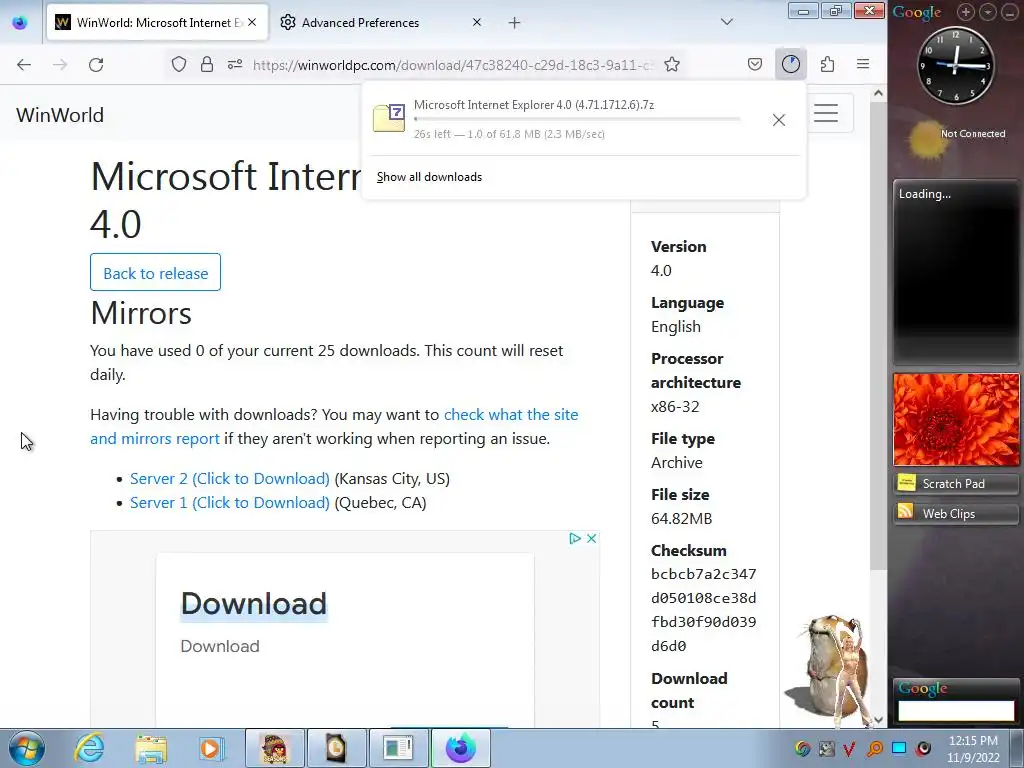1024x768 pixels.
Task: Go to the WinWorld home logo link
Action: pyautogui.click(x=60, y=115)
